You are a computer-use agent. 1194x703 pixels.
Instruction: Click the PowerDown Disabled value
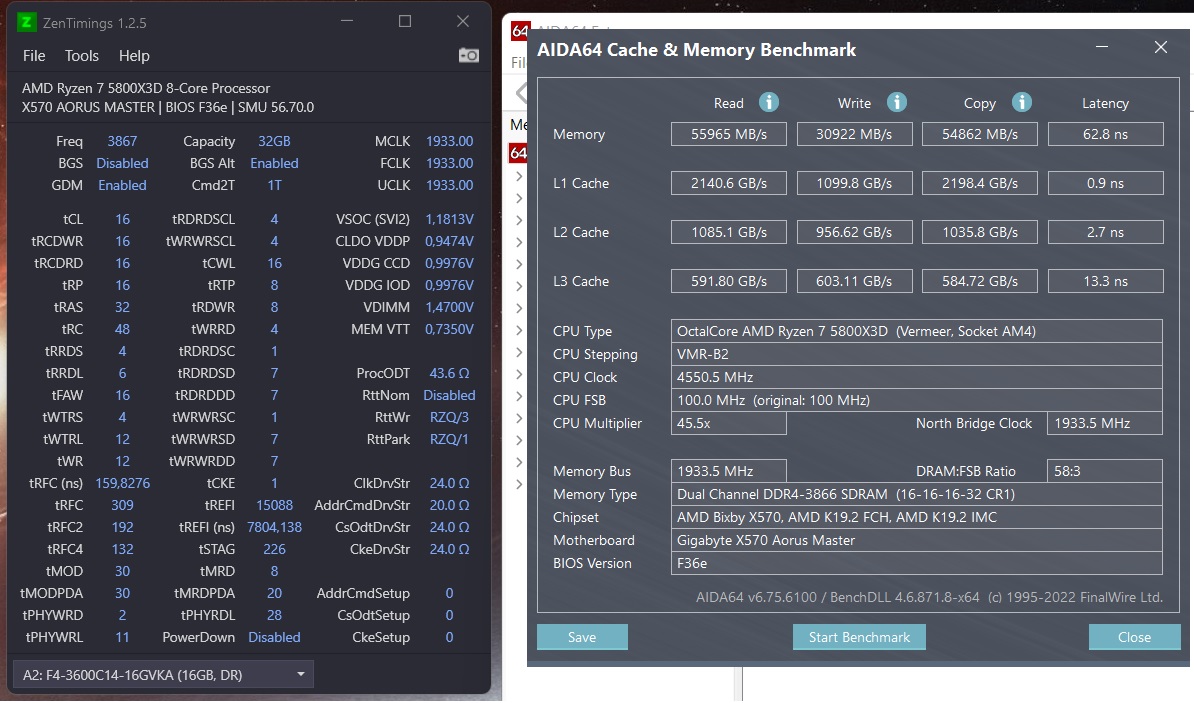tap(274, 637)
